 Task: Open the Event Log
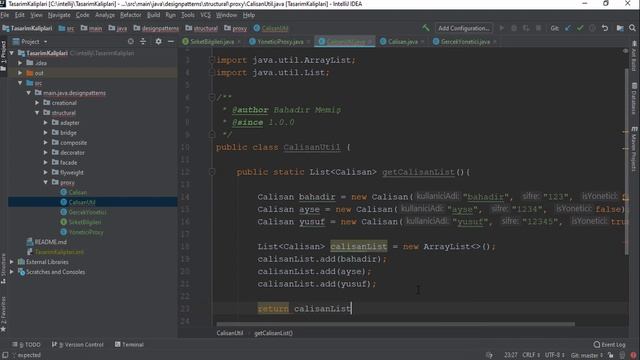609,344
